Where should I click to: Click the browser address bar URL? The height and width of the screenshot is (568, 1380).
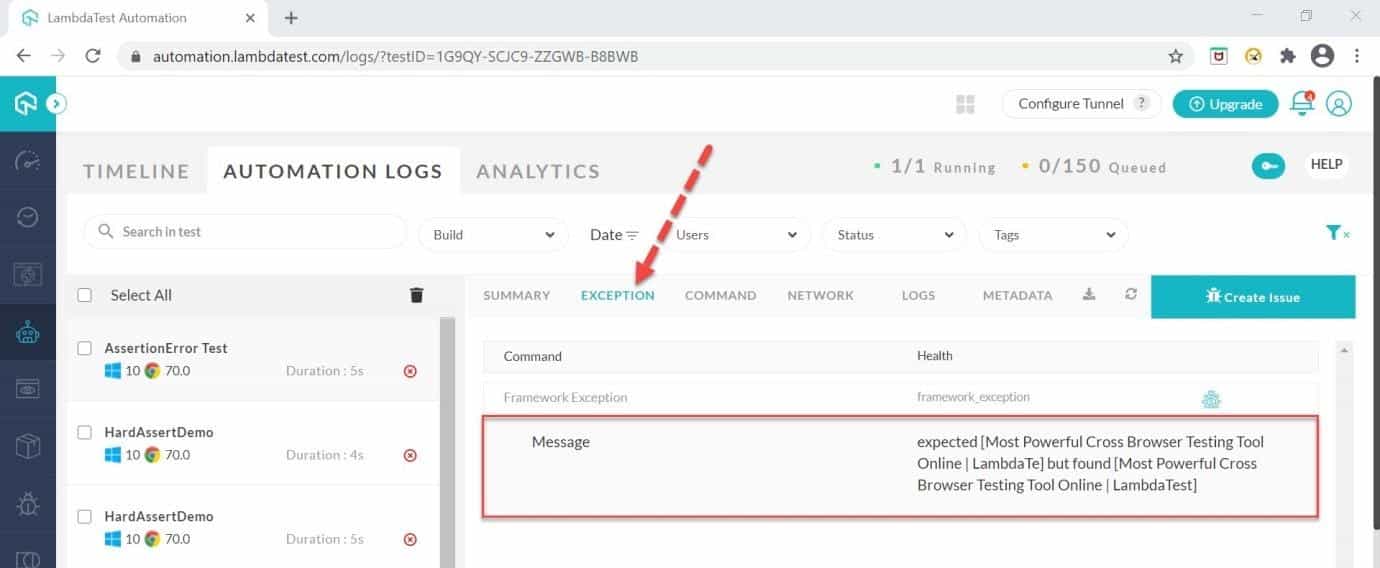pyautogui.click(x=396, y=57)
